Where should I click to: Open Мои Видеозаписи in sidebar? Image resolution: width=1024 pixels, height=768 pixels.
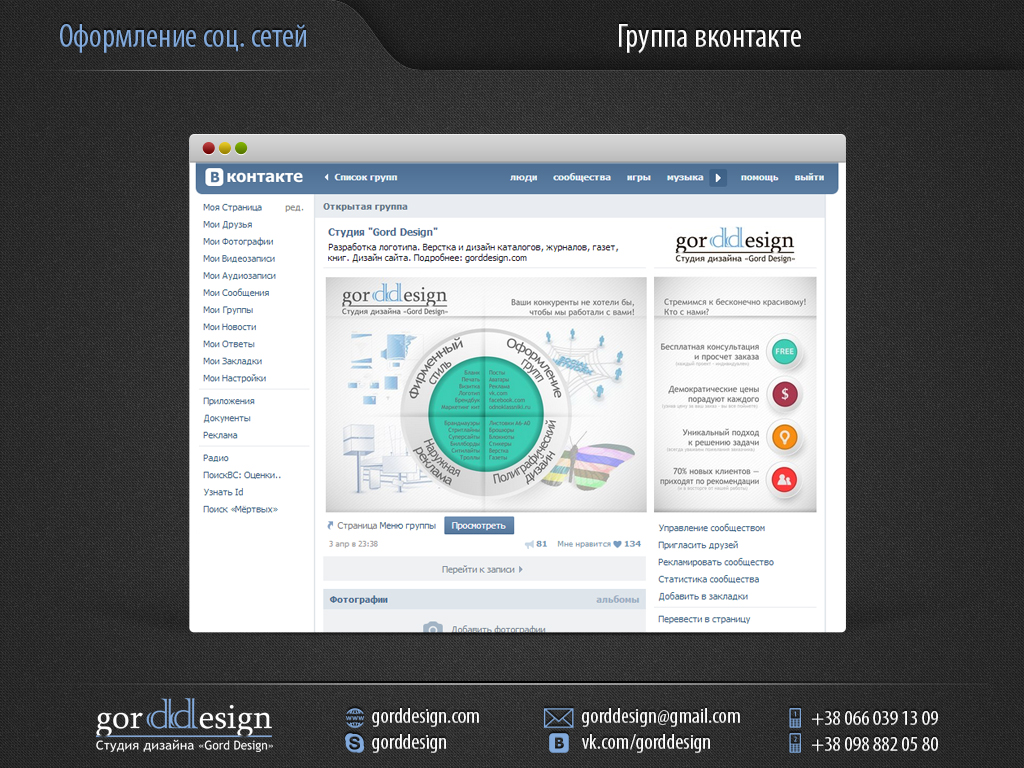239,259
